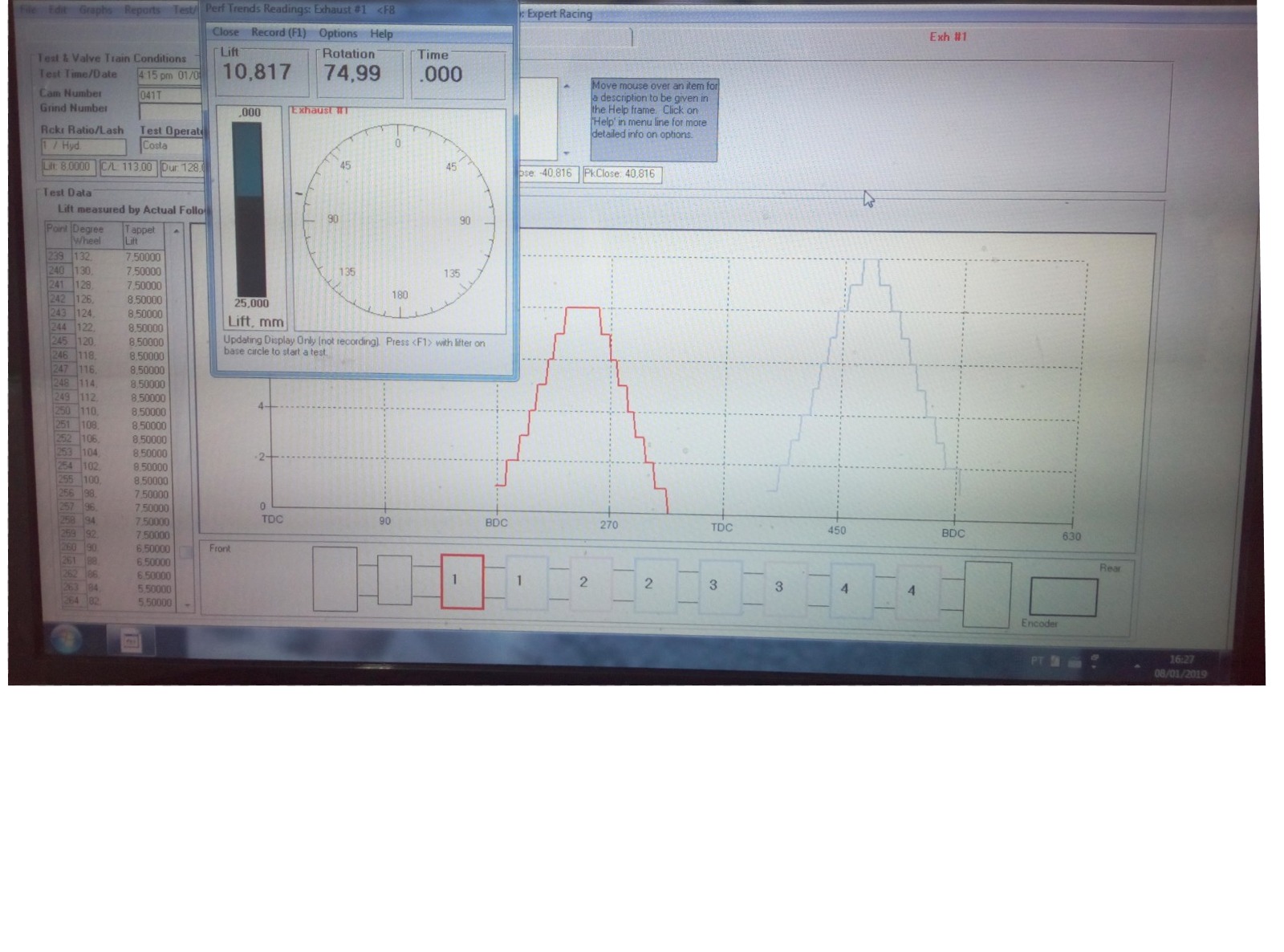Open the Reports menu in main window
1284x952 pixels.
point(142,10)
